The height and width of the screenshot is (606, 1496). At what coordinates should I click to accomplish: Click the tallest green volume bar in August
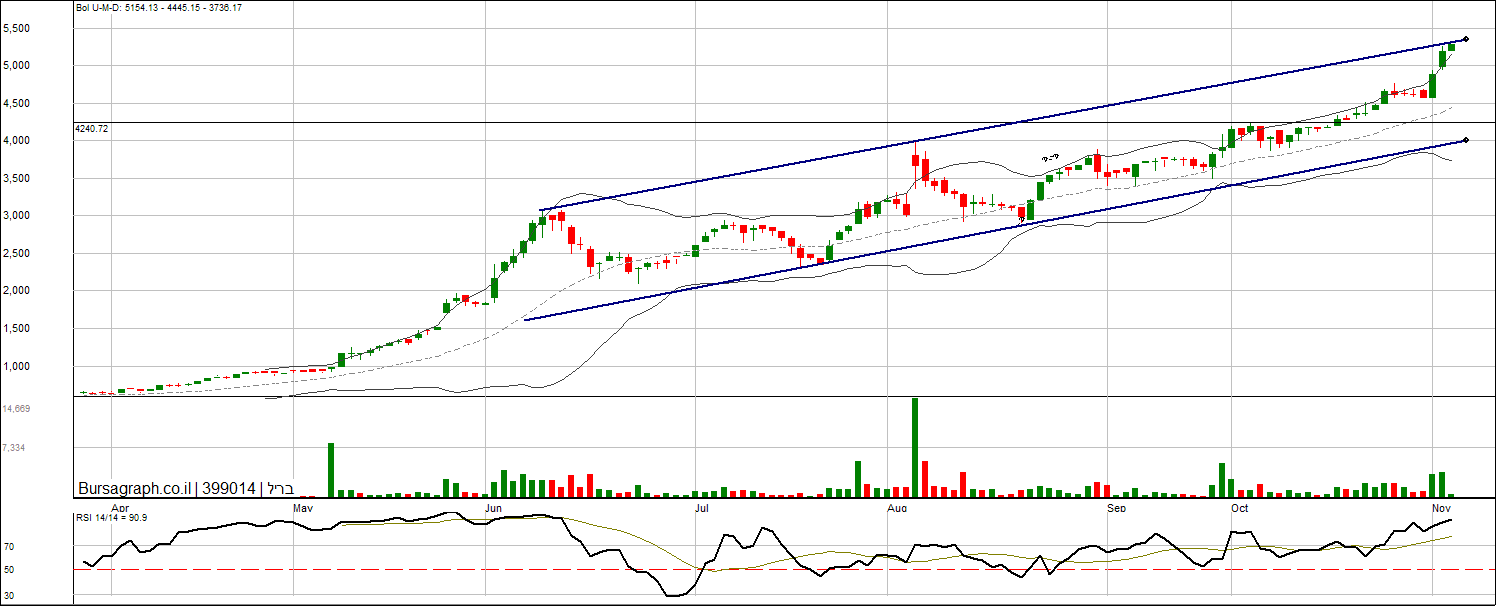914,447
